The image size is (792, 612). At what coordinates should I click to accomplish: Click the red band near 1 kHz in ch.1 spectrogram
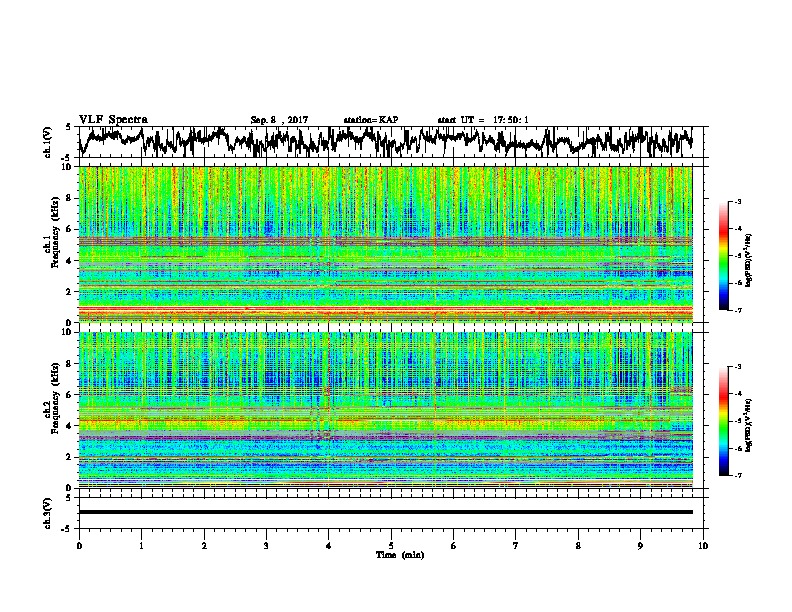pyautogui.click(x=385, y=309)
